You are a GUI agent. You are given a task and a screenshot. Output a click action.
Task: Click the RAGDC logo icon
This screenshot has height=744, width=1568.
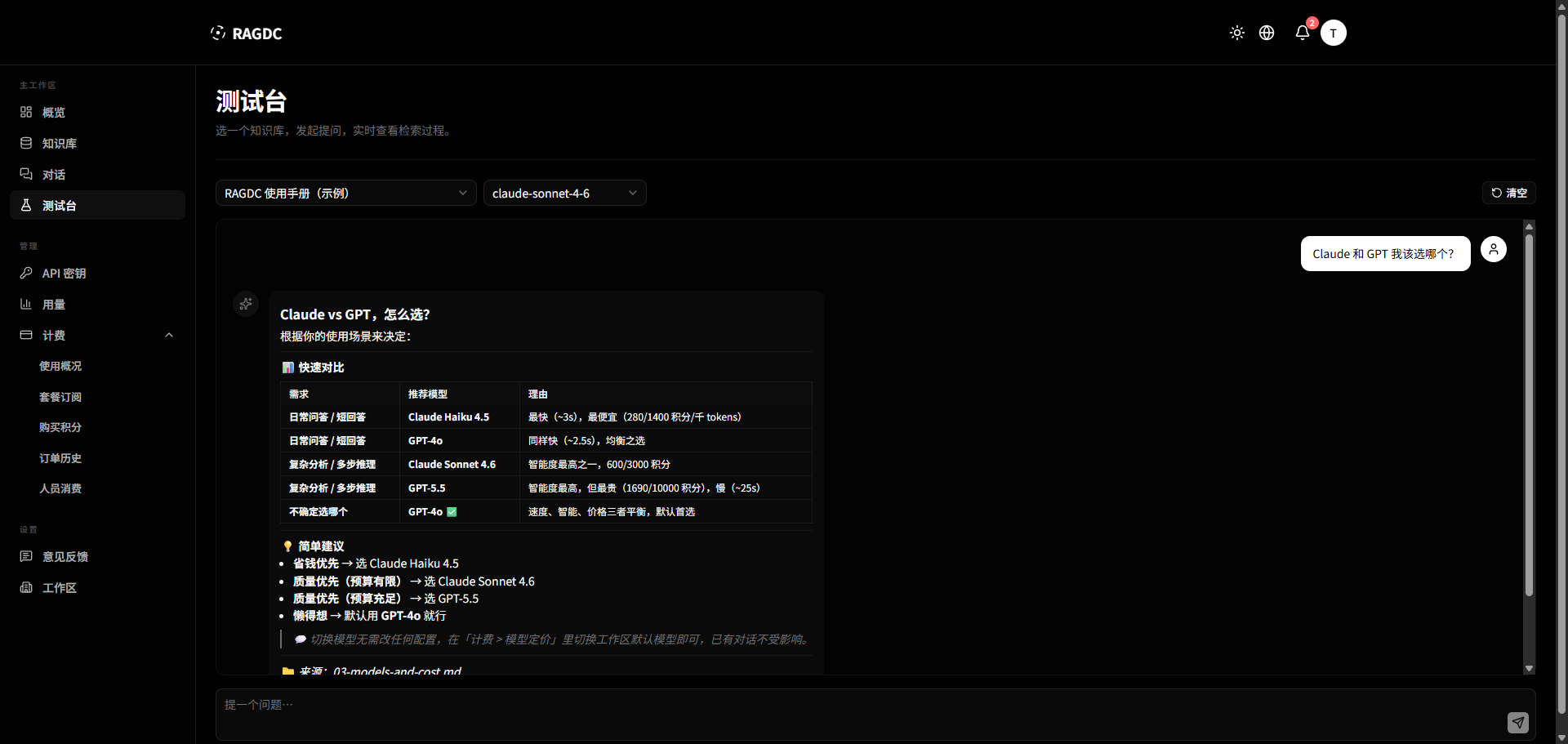(x=218, y=33)
